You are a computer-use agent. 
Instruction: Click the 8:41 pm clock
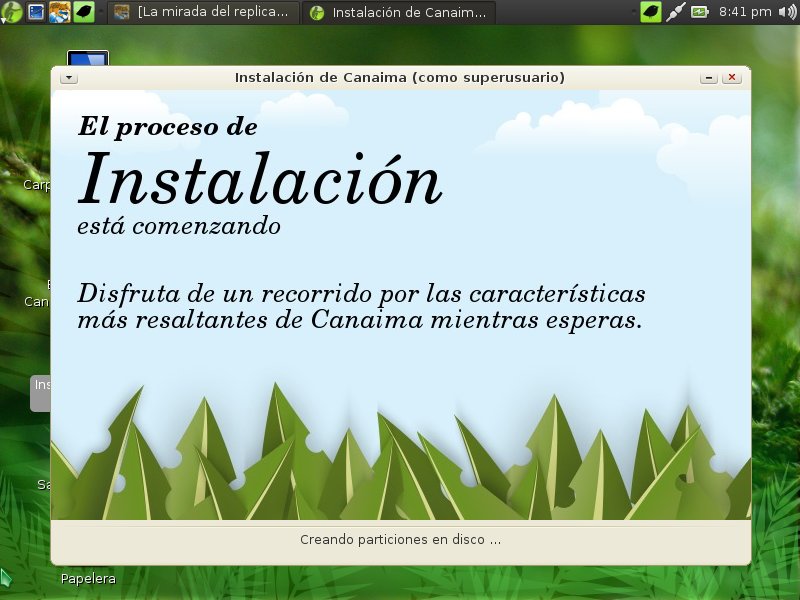745,12
